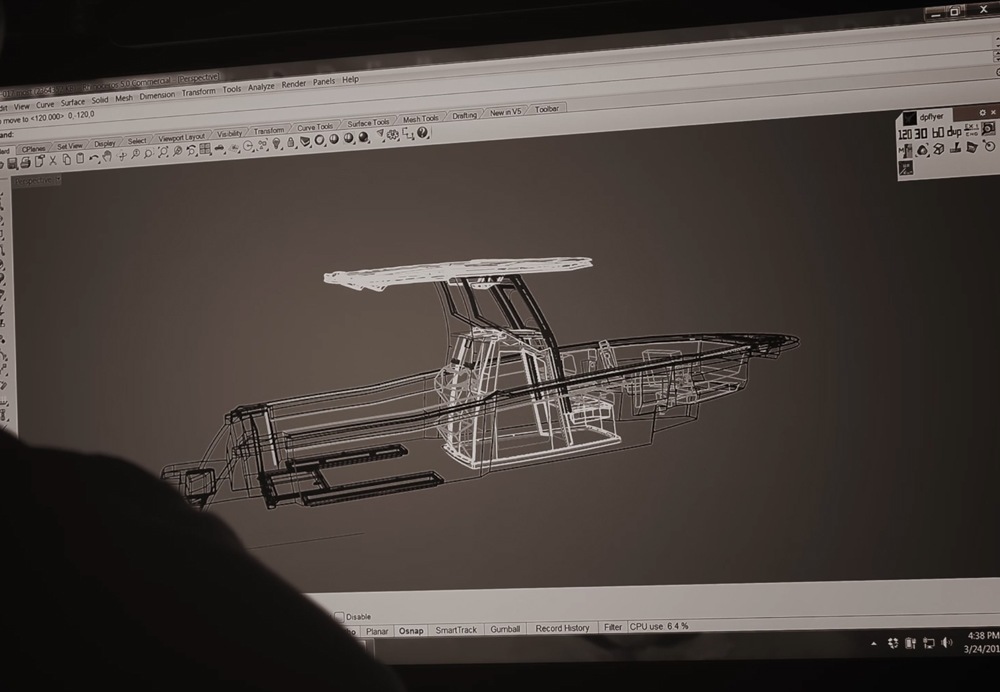Click the four-viewport layout icon
The width and height of the screenshot is (1000, 692).
tap(205, 149)
